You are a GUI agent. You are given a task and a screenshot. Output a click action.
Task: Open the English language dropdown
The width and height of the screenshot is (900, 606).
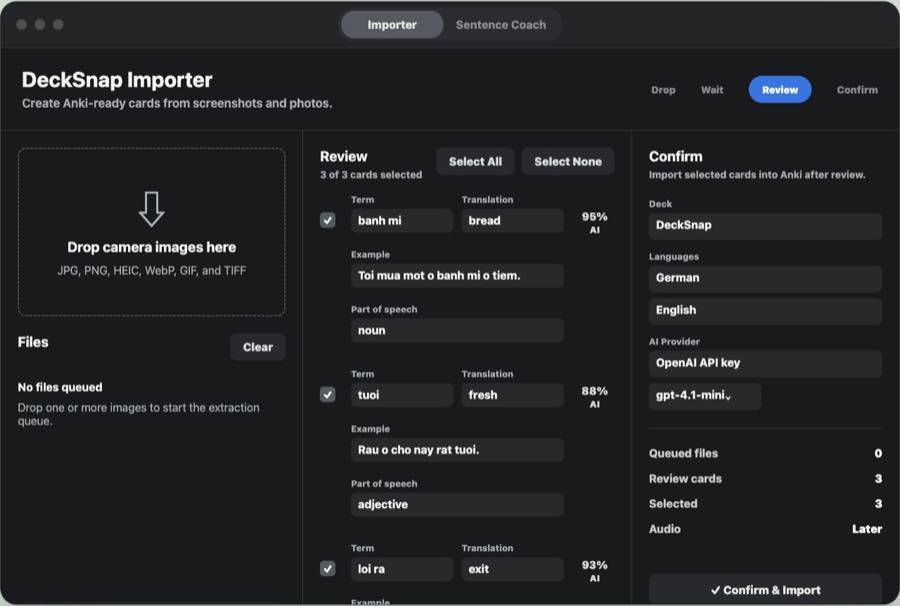click(x=765, y=310)
